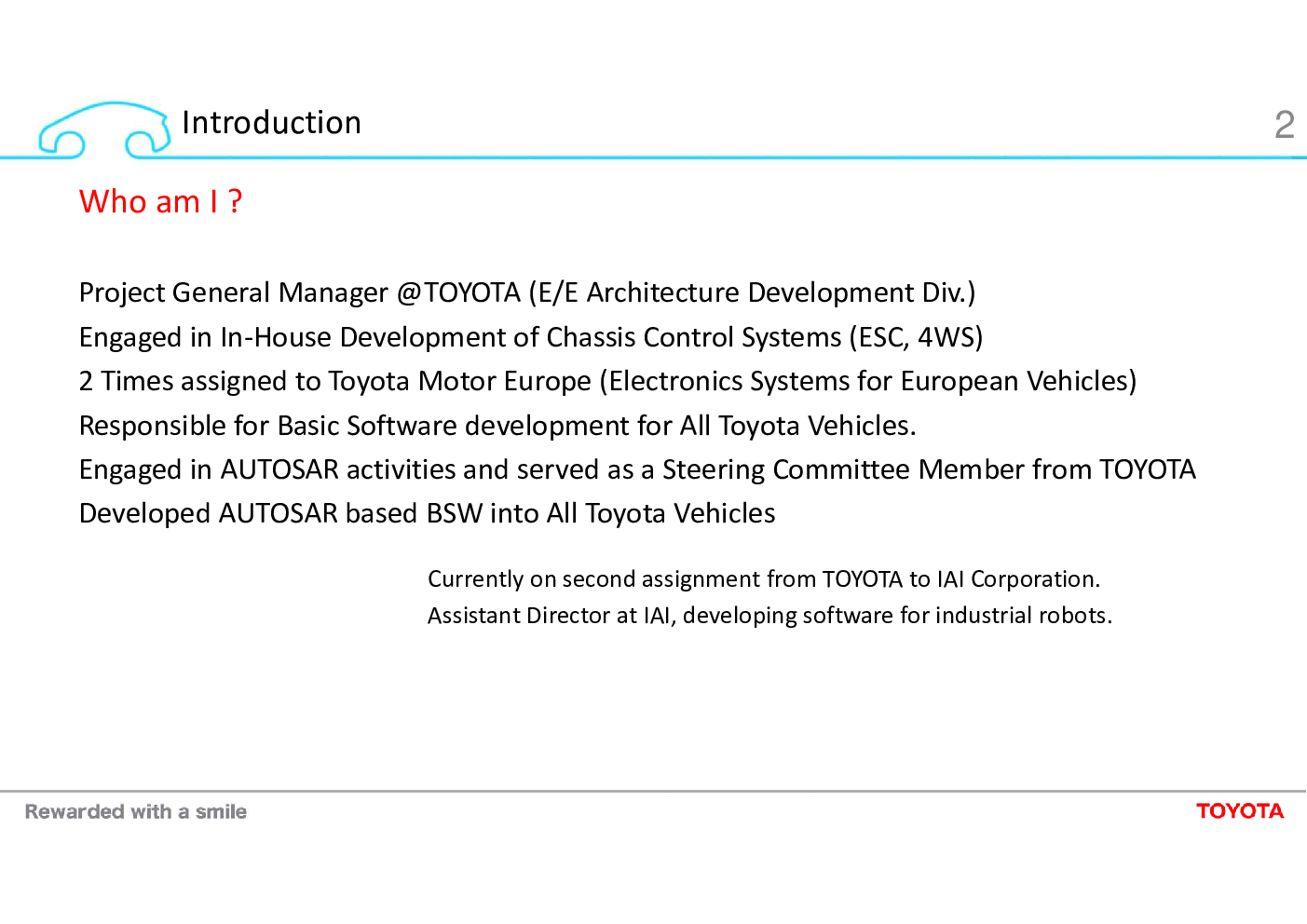The width and height of the screenshot is (1307, 924).
Task: Click the slide number 2
Action: (x=1285, y=124)
